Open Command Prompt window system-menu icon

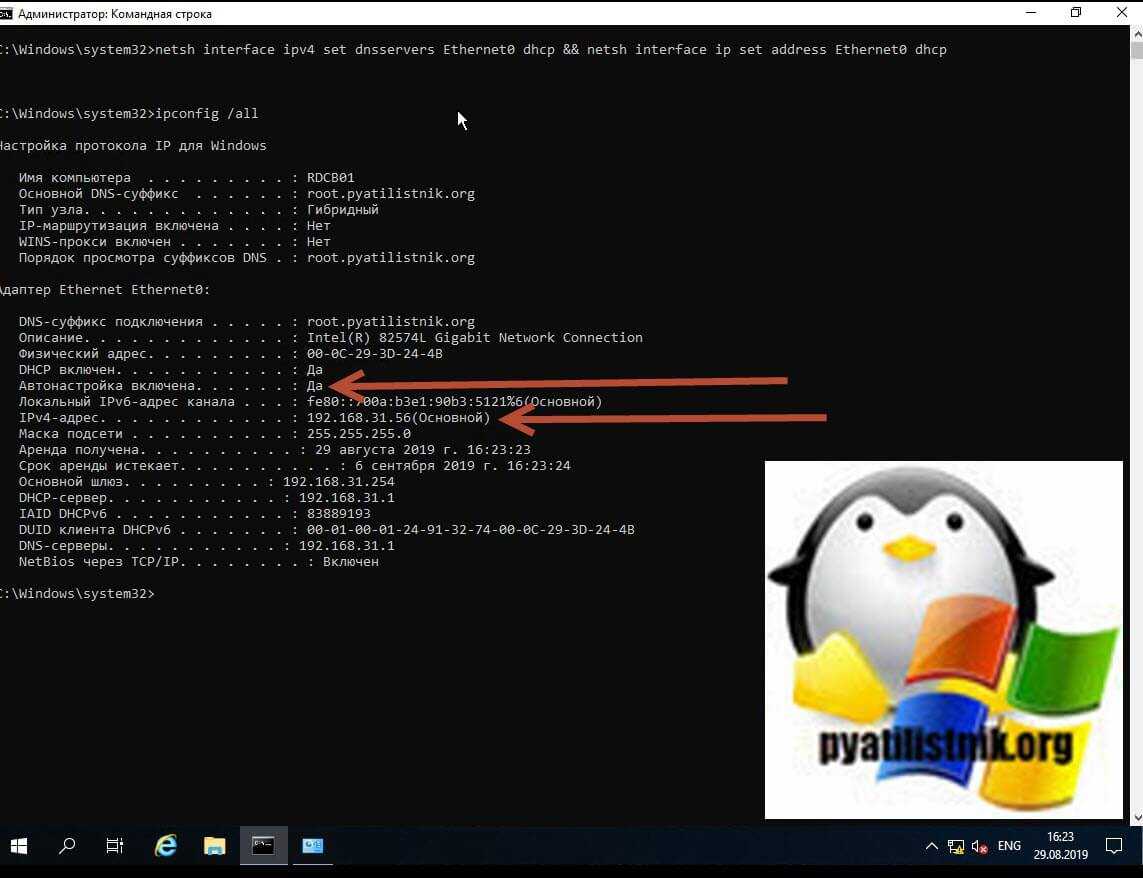click(x=6, y=14)
